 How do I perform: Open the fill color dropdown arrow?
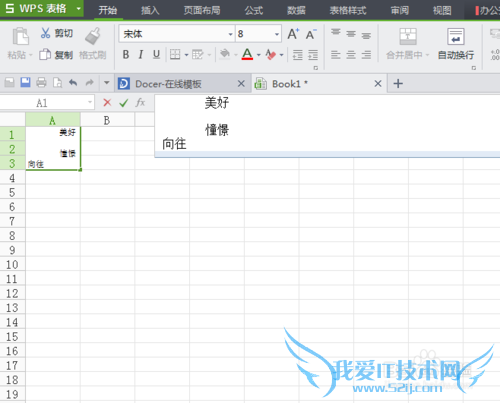pyautogui.click(x=236, y=55)
